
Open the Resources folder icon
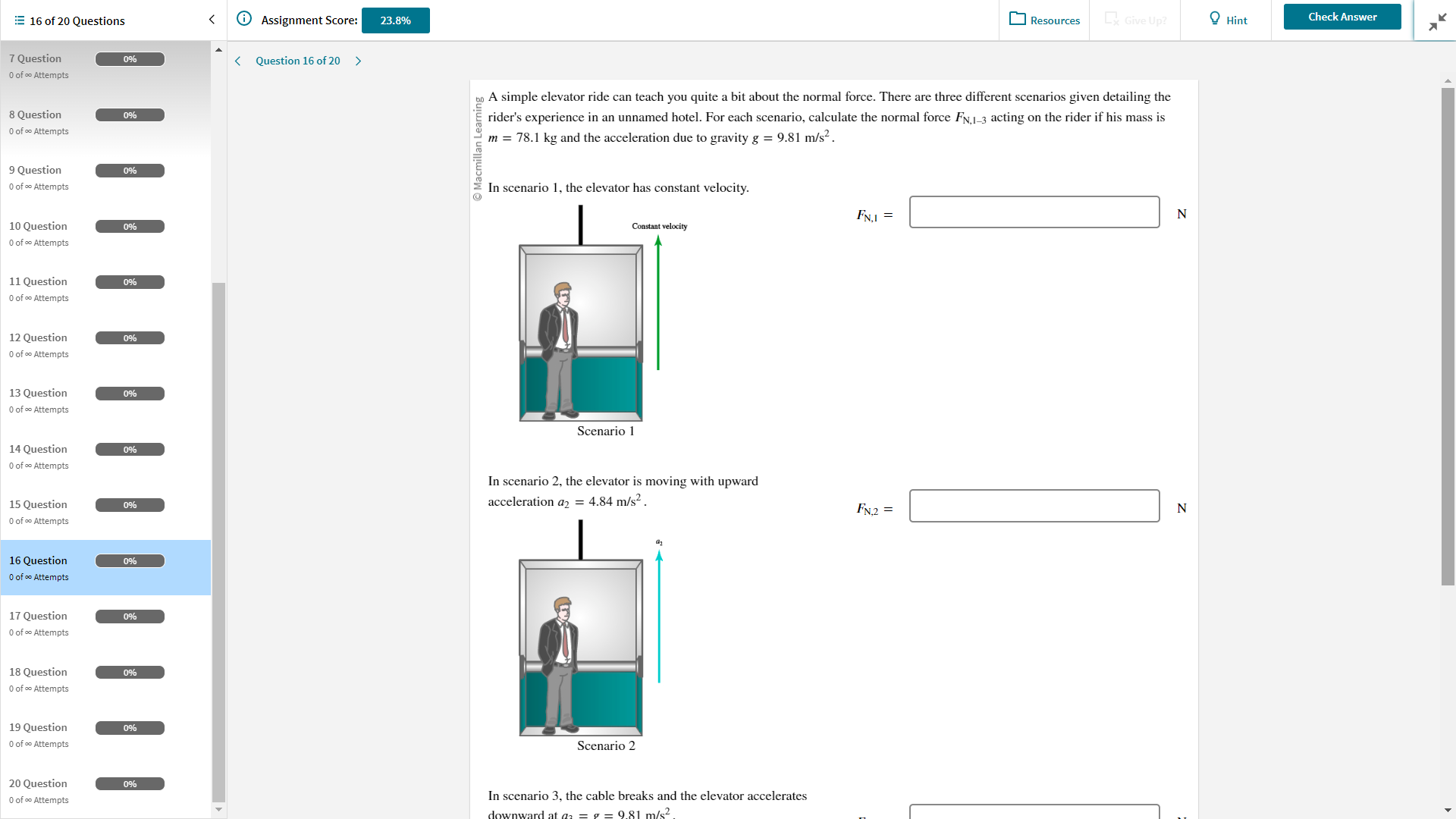[1017, 19]
